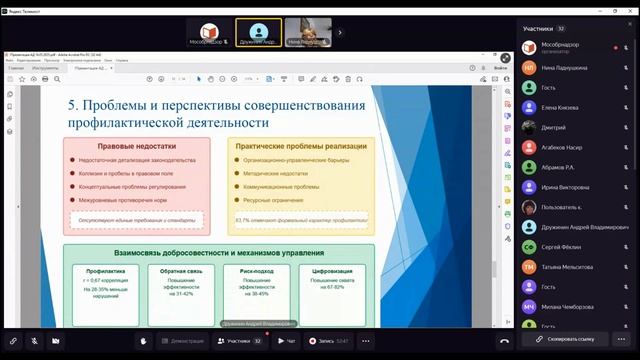Click Сергей Фёклин participant row
The image size is (640, 360).
pyautogui.click(x=576, y=247)
